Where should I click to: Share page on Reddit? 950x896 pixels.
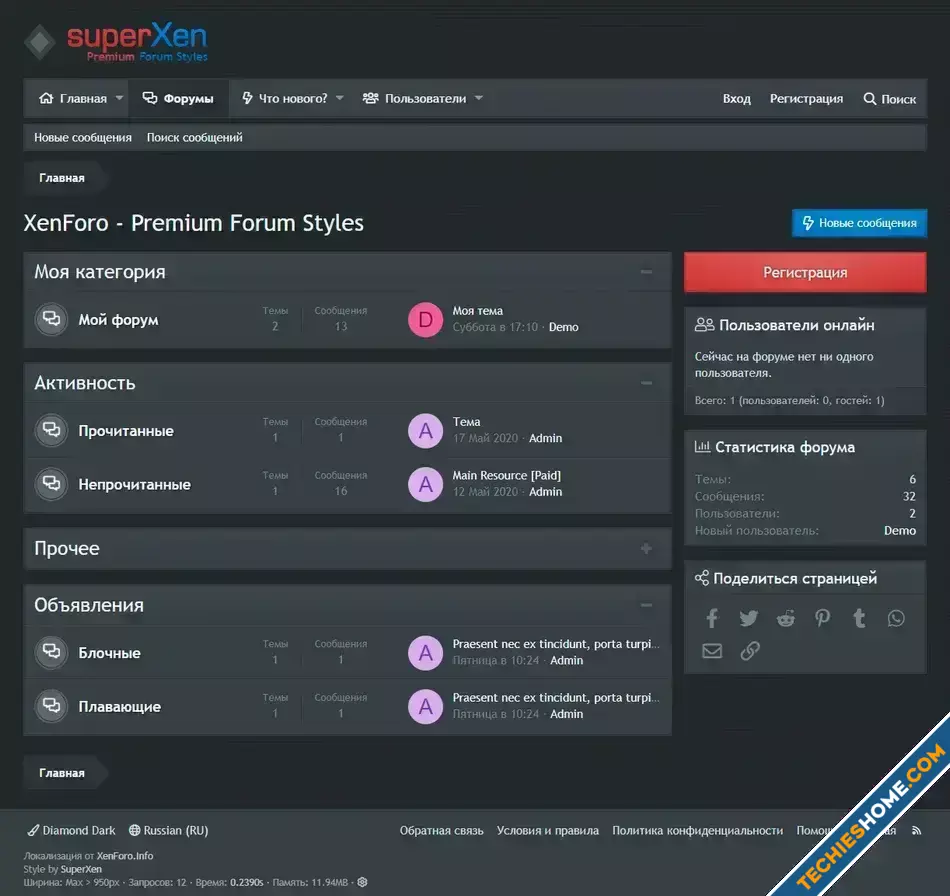[786, 618]
